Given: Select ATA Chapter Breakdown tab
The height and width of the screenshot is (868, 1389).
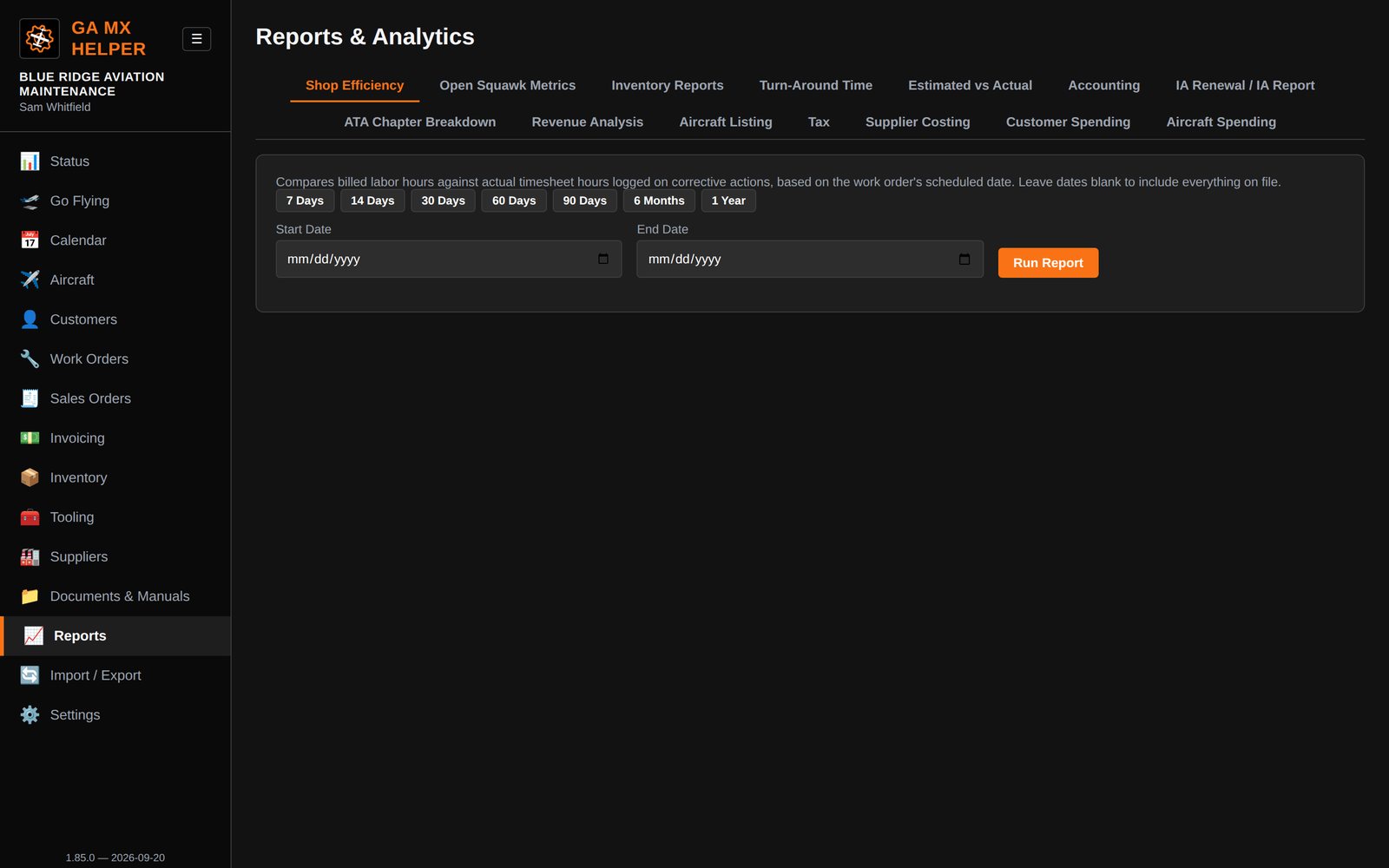Looking at the screenshot, I should pos(420,122).
